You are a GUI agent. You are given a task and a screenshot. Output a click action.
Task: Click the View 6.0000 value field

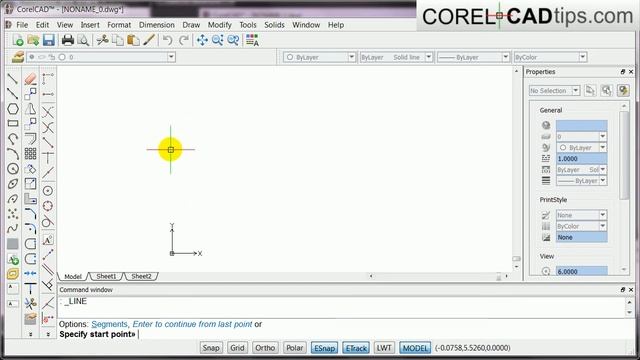(582, 271)
